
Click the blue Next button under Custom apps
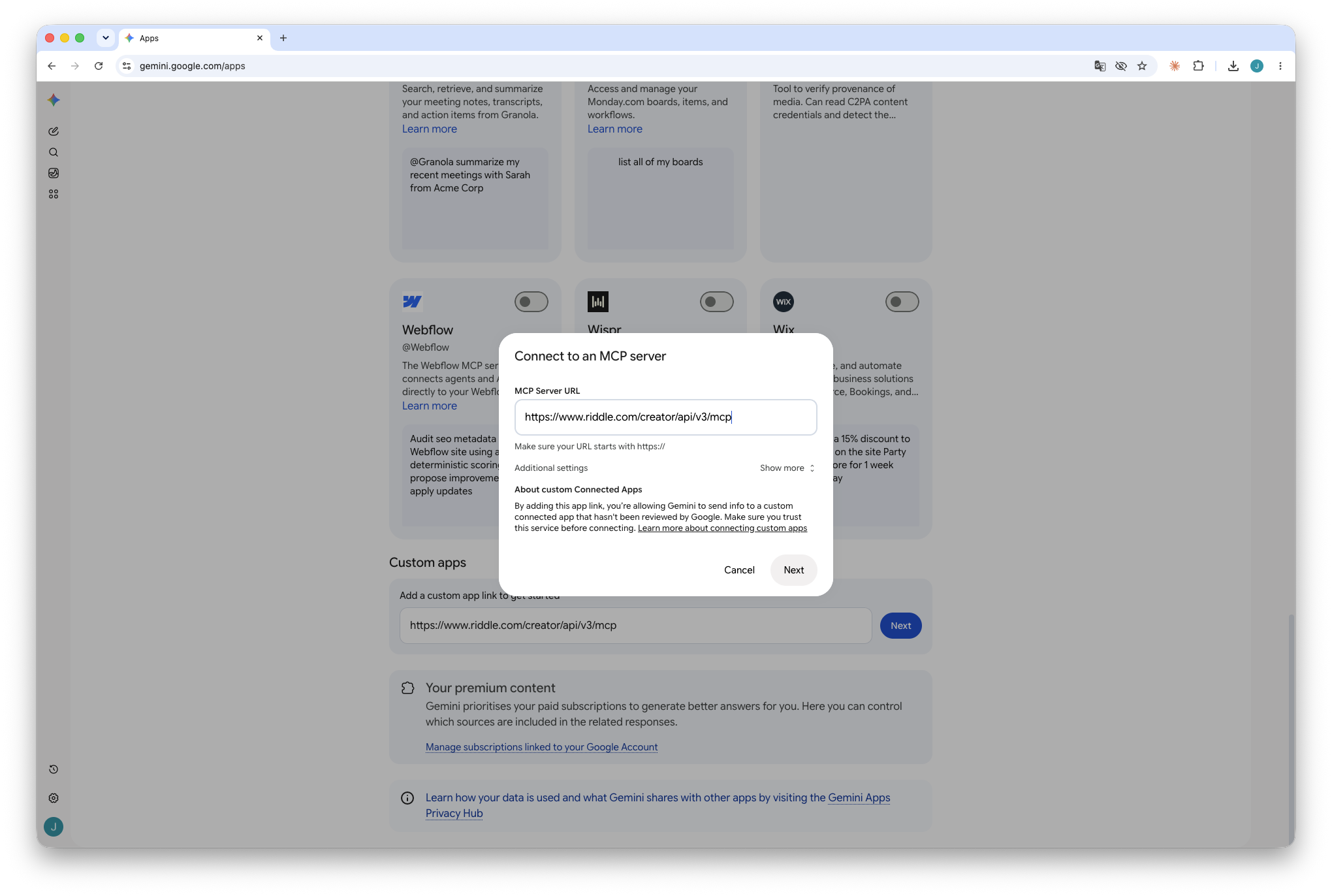click(x=901, y=626)
